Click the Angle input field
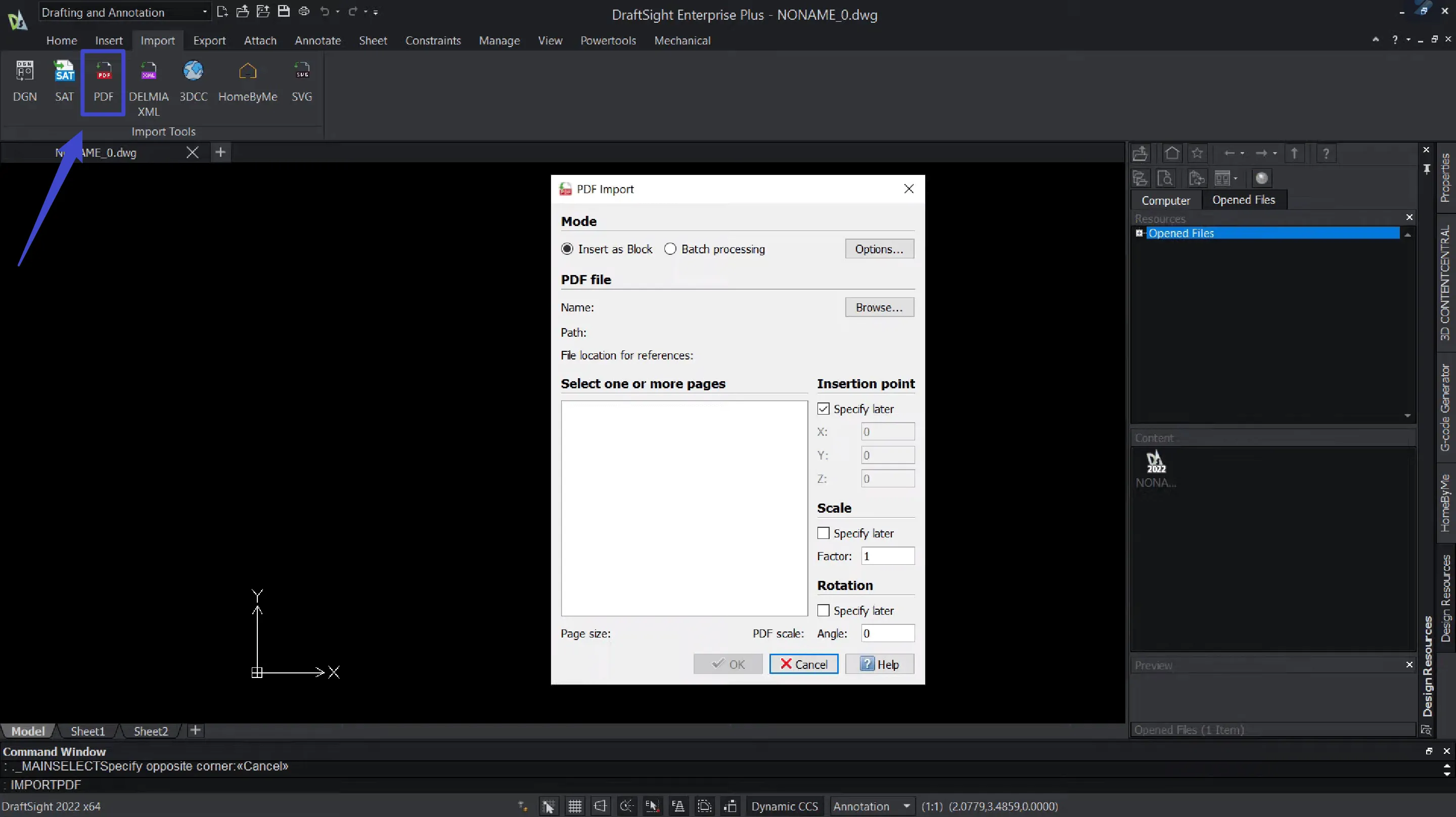 [x=886, y=632]
